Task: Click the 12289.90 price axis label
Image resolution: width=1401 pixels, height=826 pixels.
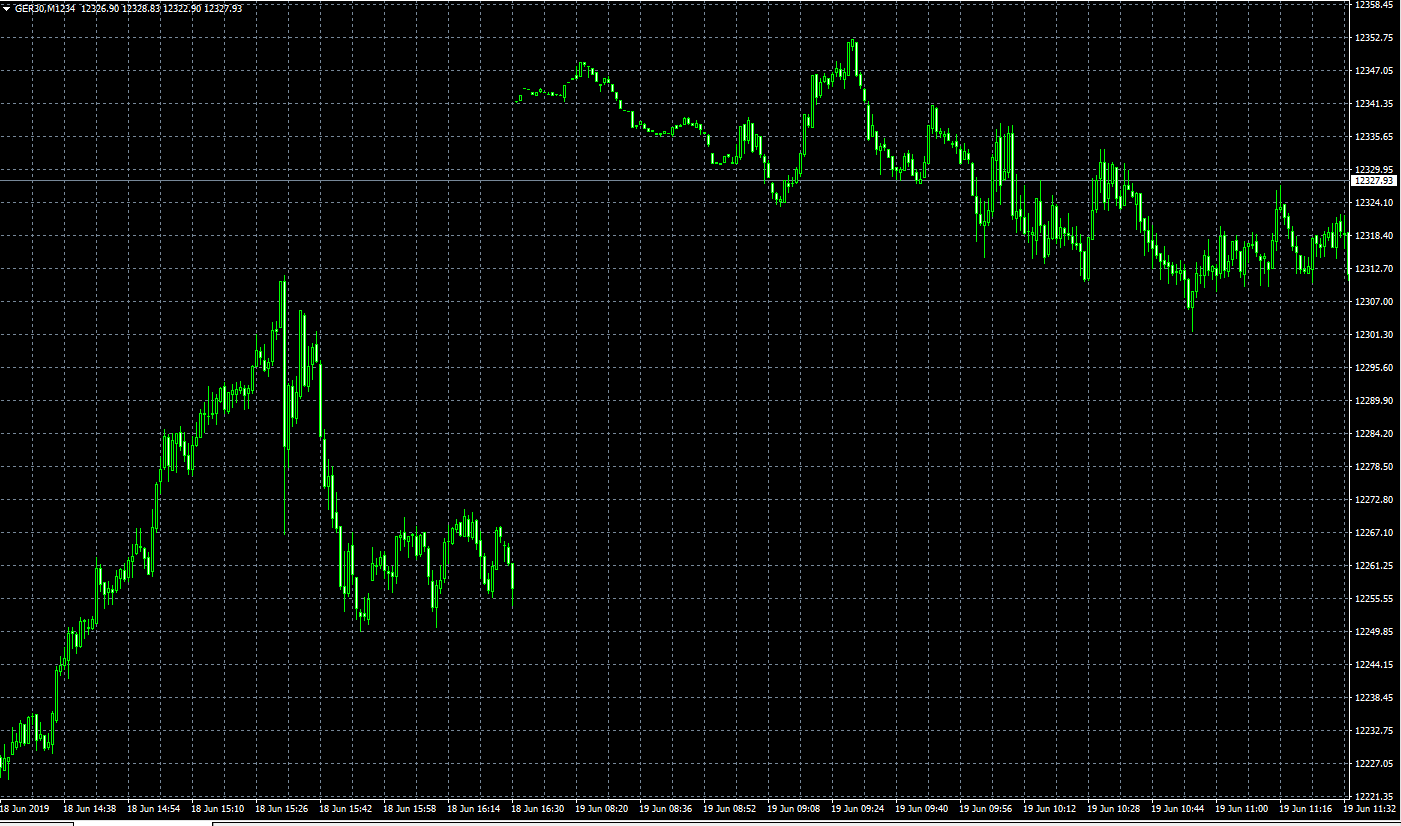Action: click(x=1375, y=401)
